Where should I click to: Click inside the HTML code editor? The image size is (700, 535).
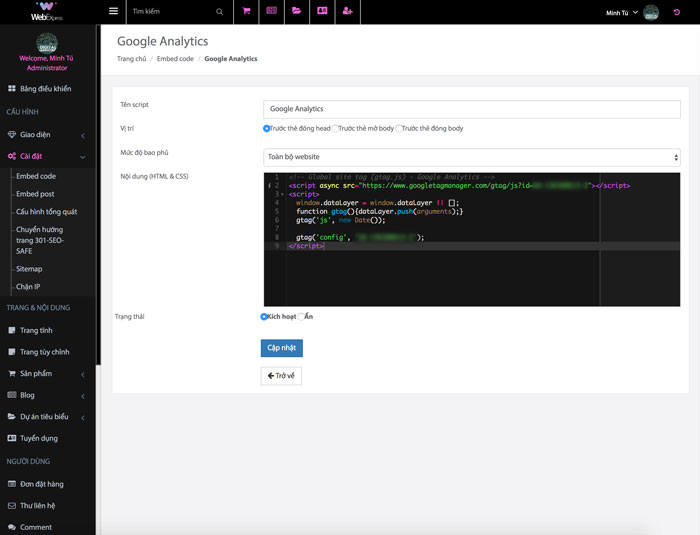coord(472,239)
